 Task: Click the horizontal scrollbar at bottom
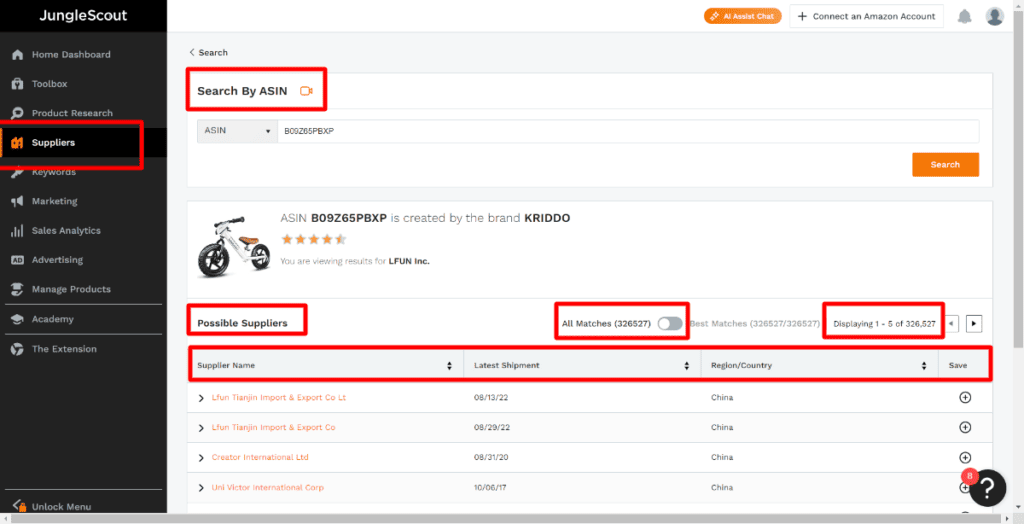click(x=506, y=519)
